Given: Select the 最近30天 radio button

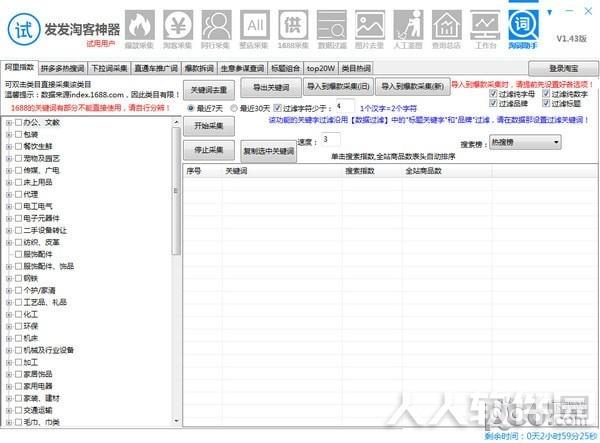Looking at the screenshot, I should pyautogui.click(x=234, y=108).
